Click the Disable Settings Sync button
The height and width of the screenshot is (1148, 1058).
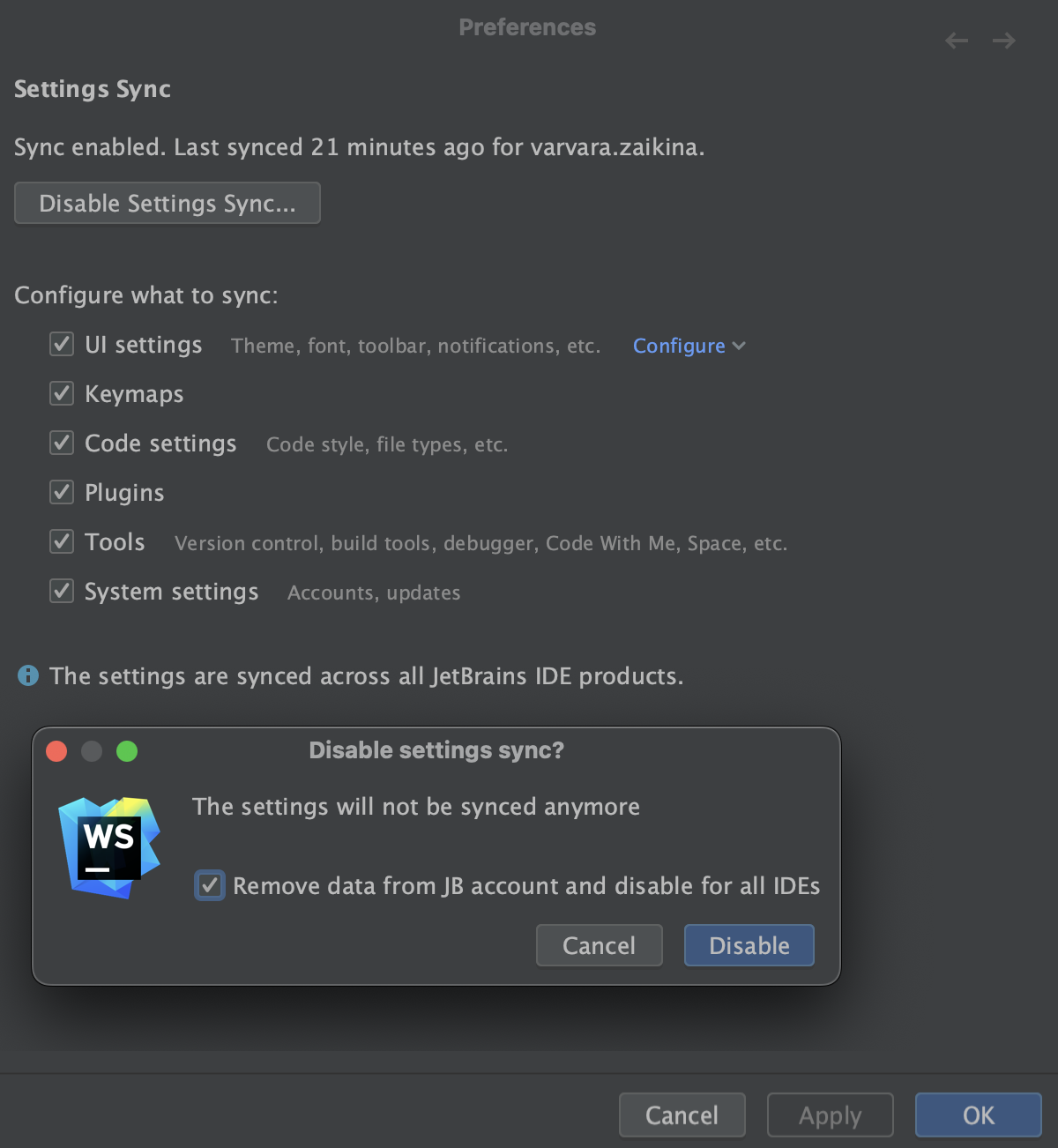click(167, 203)
